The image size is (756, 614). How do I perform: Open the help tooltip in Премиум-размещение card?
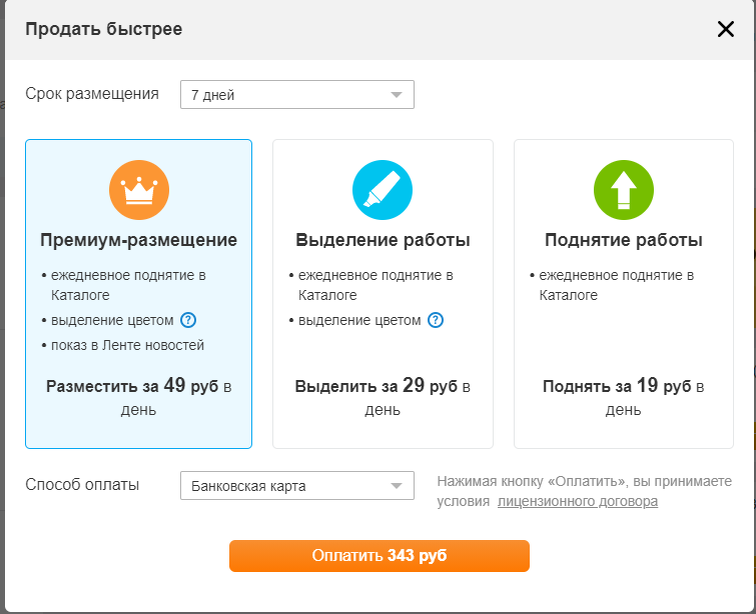click(188, 320)
